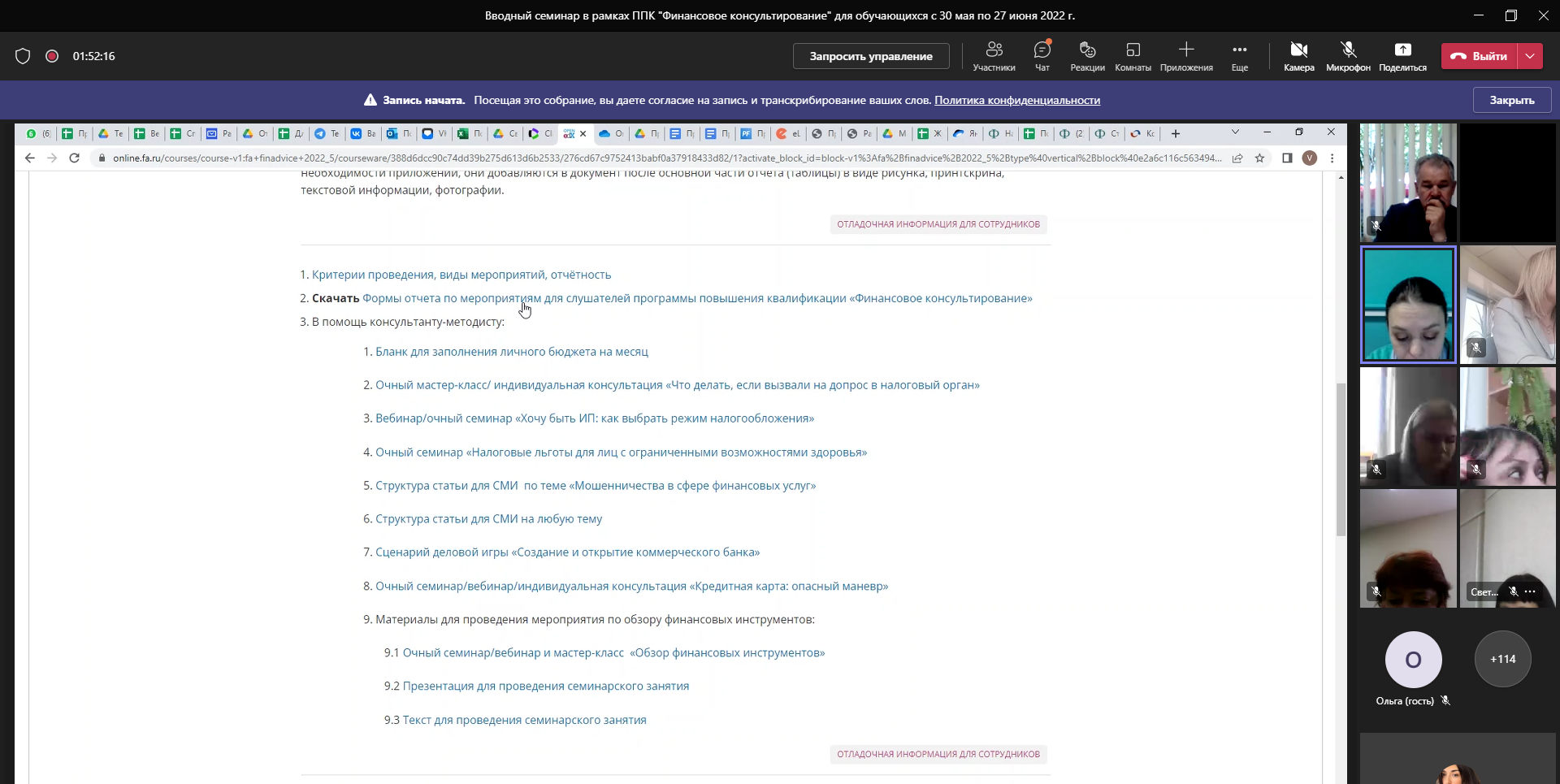The image size is (1560, 784).
Task: Click the Свет... participant video tile
Action: click(x=1507, y=548)
